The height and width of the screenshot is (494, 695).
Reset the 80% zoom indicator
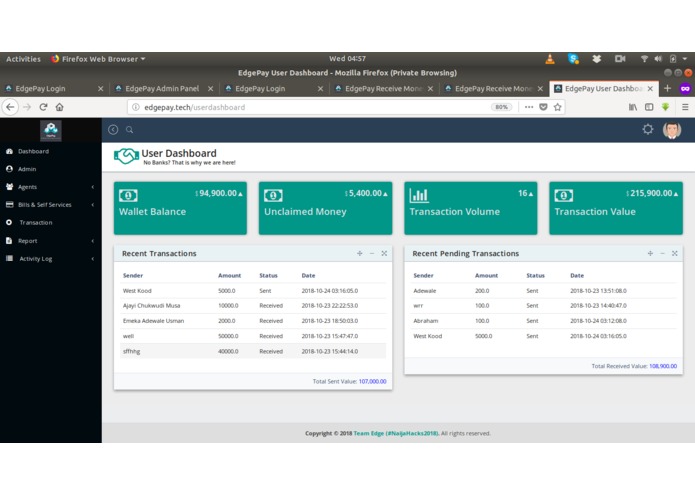[x=501, y=107]
